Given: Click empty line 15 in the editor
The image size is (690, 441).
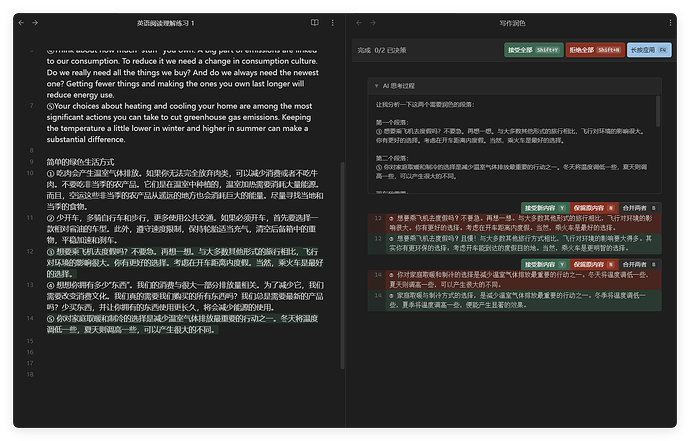Looking at the screenshot, I should click(x=185, y=341).
